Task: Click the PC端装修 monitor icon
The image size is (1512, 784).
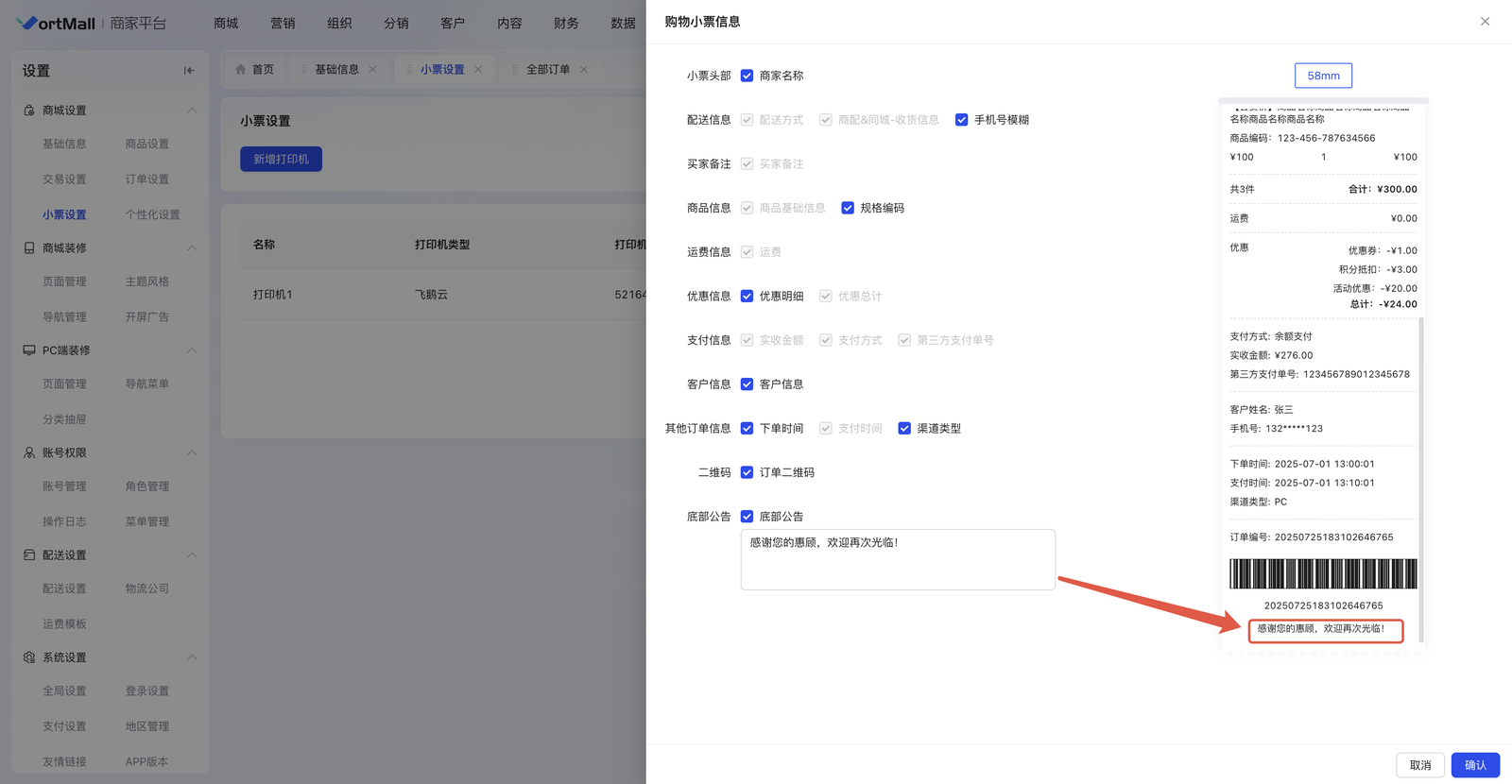Action: (x=29, y=350)
